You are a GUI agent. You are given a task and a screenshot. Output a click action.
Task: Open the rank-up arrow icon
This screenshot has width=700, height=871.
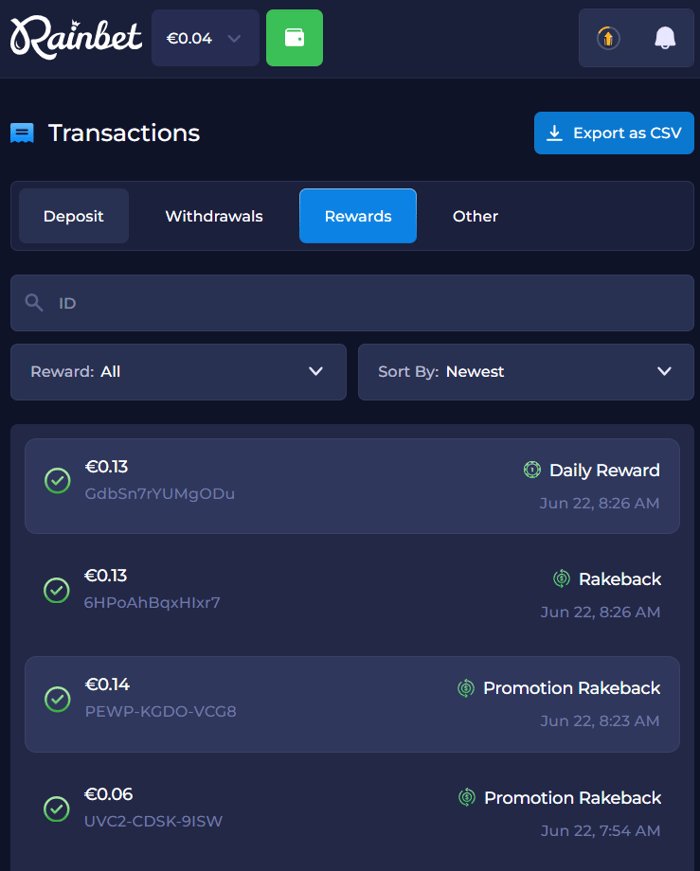pyautogui.click(x=608, y=38)
